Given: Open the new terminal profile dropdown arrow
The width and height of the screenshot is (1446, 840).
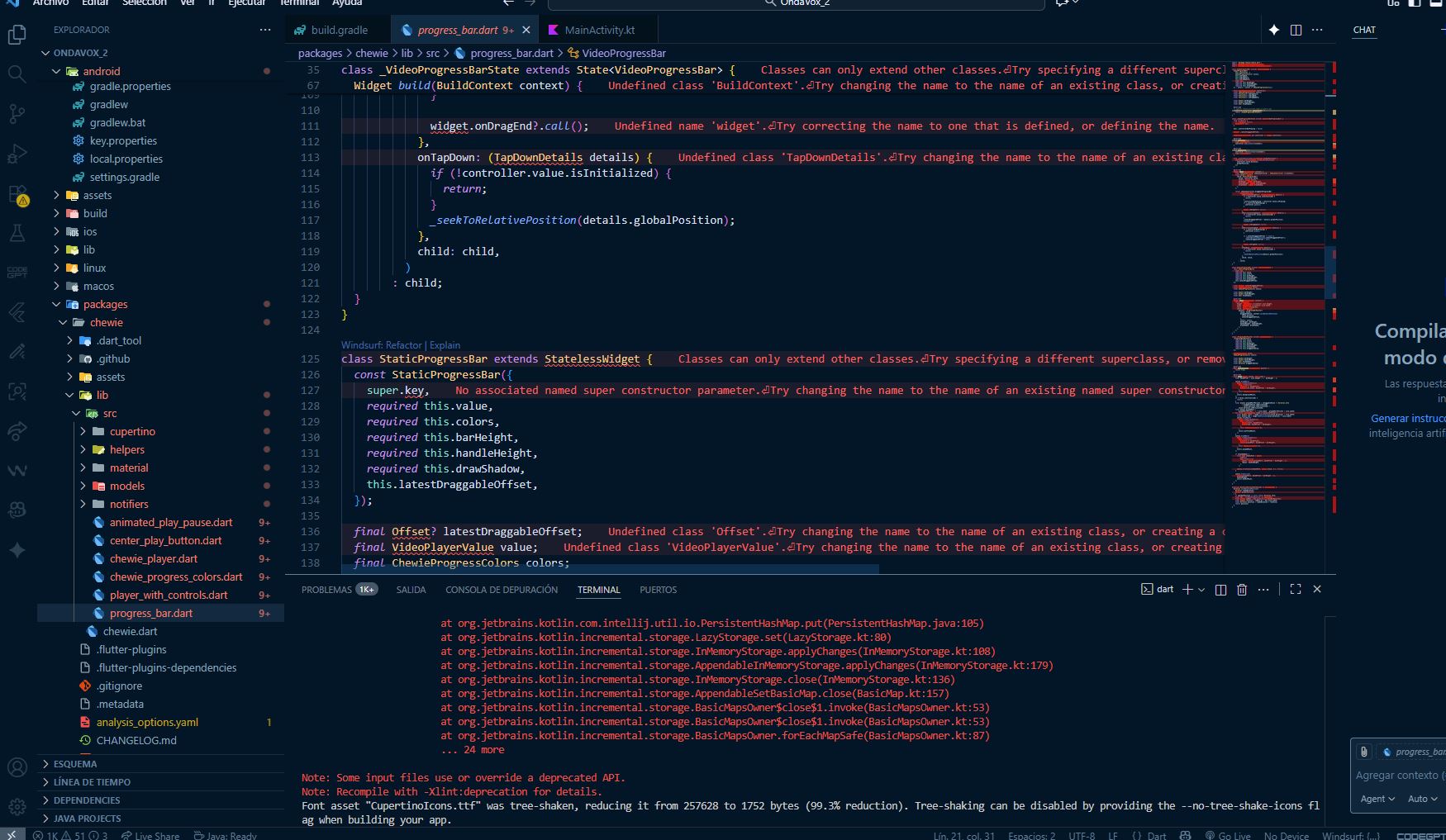Looking at the screenshot, I should tap(1201, 590).
